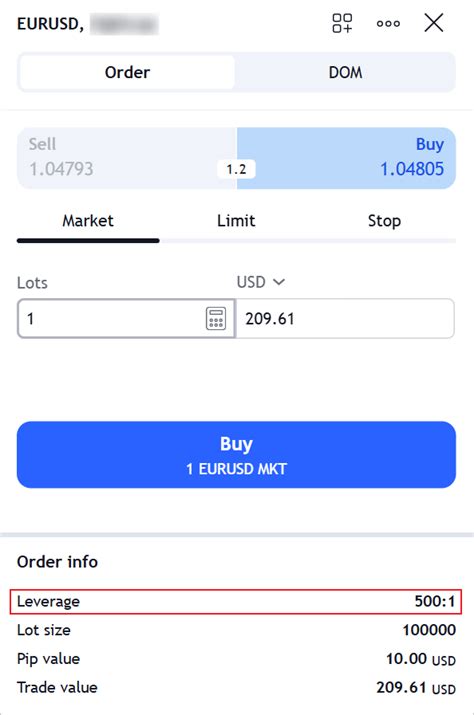The width and height of the screenshot is (474, 715).
Task: Click the EURUSD symbol title
Action: tap(51, 24)
